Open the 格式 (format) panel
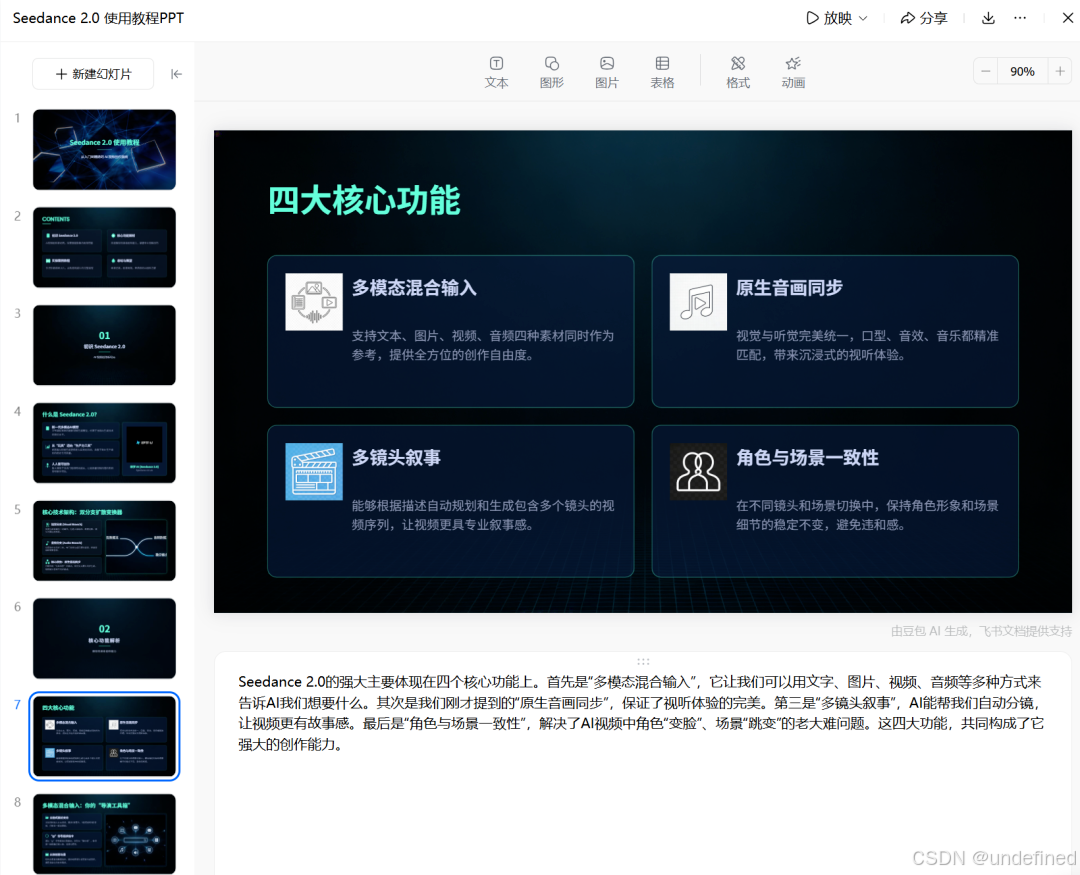The height and width of the screenshot is (875, 1080). tap(738, 70)
